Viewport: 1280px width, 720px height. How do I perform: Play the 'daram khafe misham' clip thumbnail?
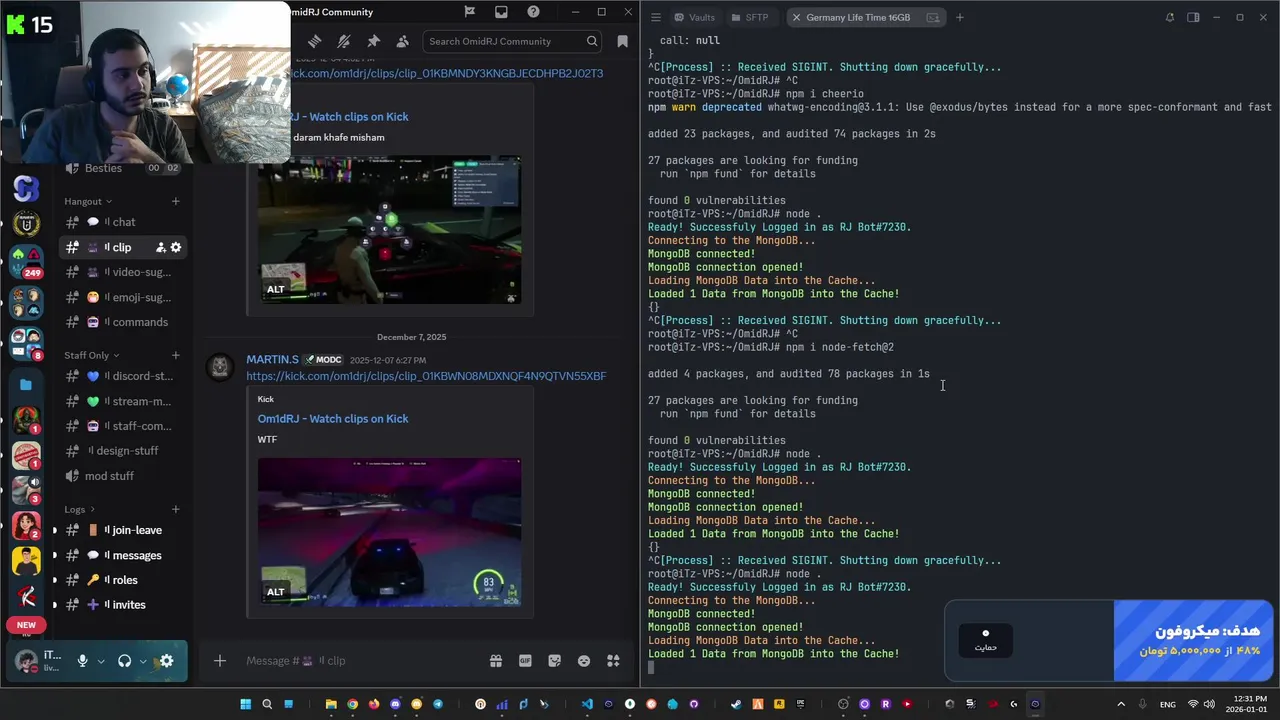coord(389,230)
